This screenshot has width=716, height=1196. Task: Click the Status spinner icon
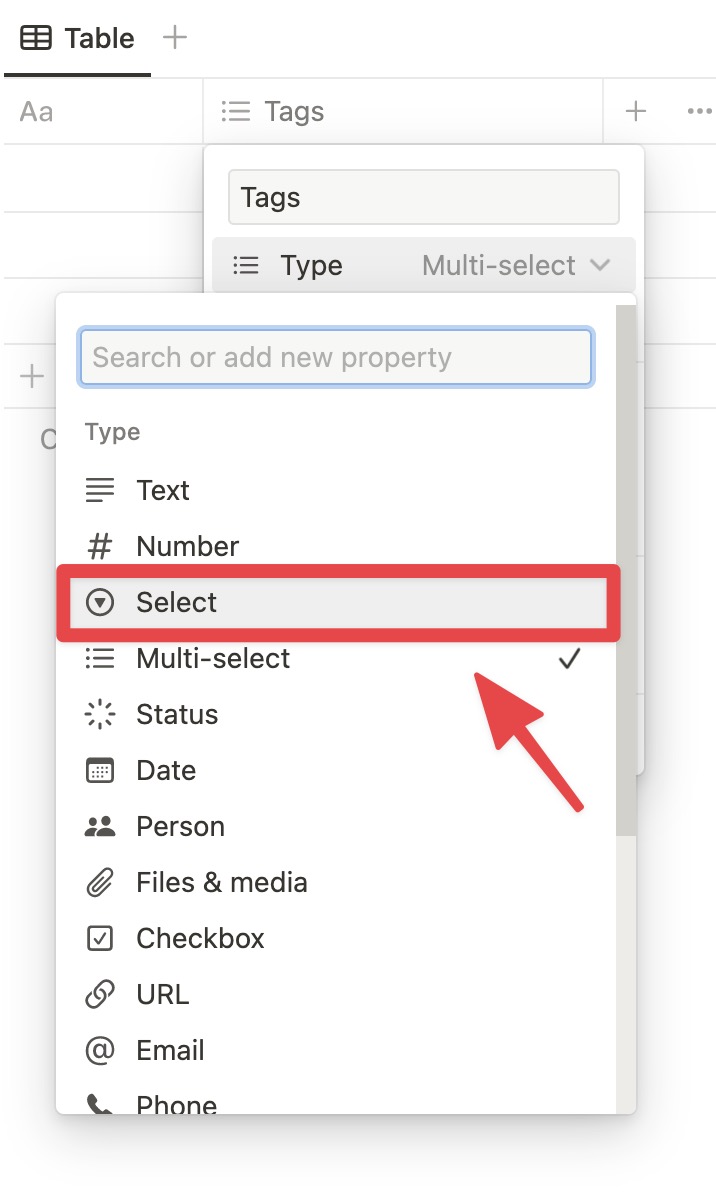[x=100, y=714]
